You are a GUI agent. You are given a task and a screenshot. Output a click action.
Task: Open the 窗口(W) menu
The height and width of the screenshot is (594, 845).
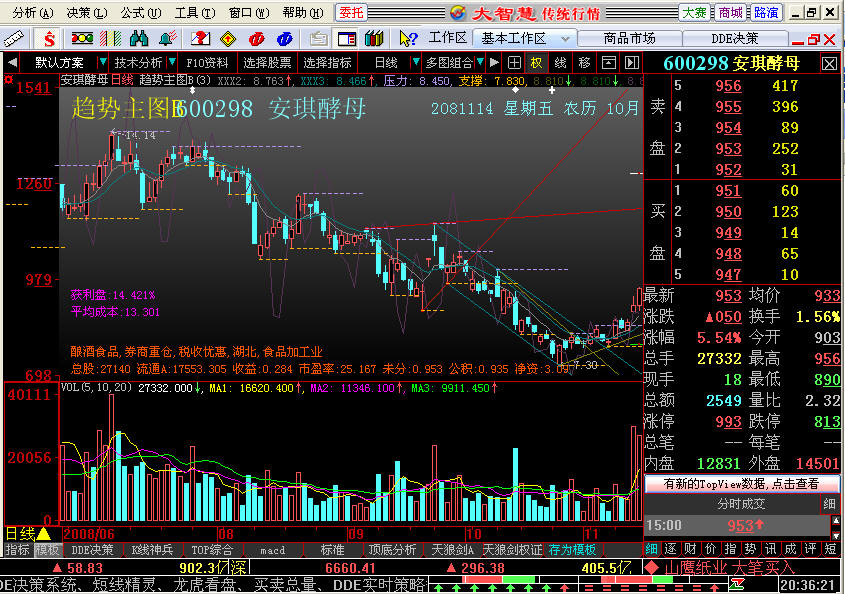[248, 12]
